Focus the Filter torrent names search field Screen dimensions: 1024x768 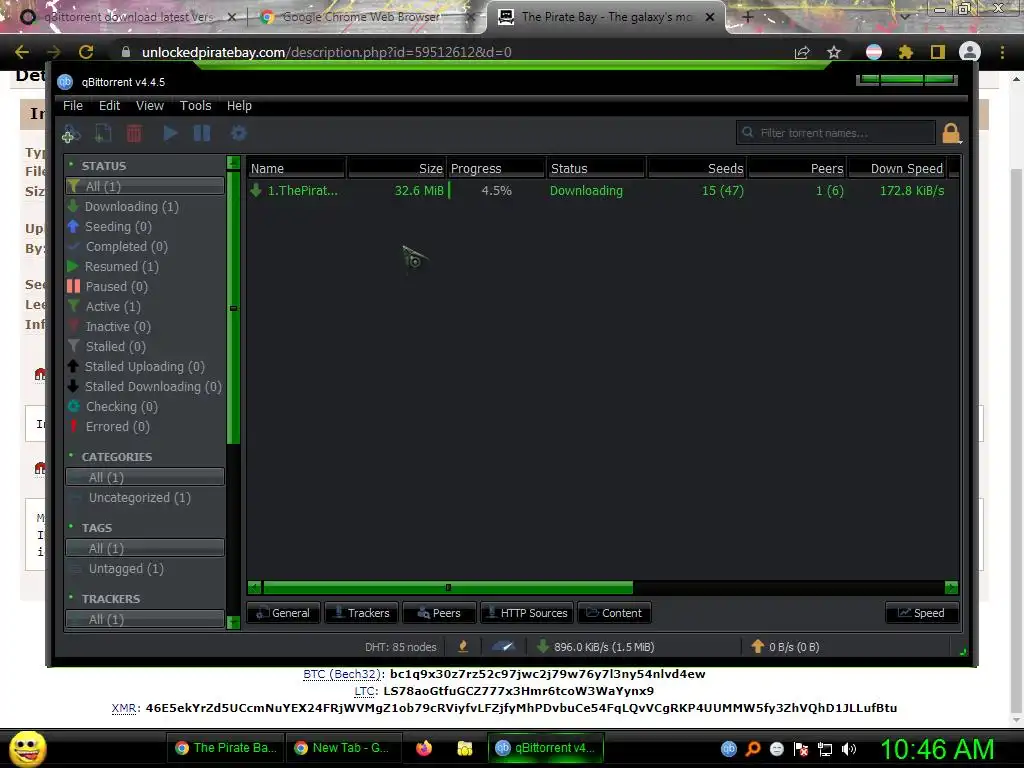click(x=837, y=133)
